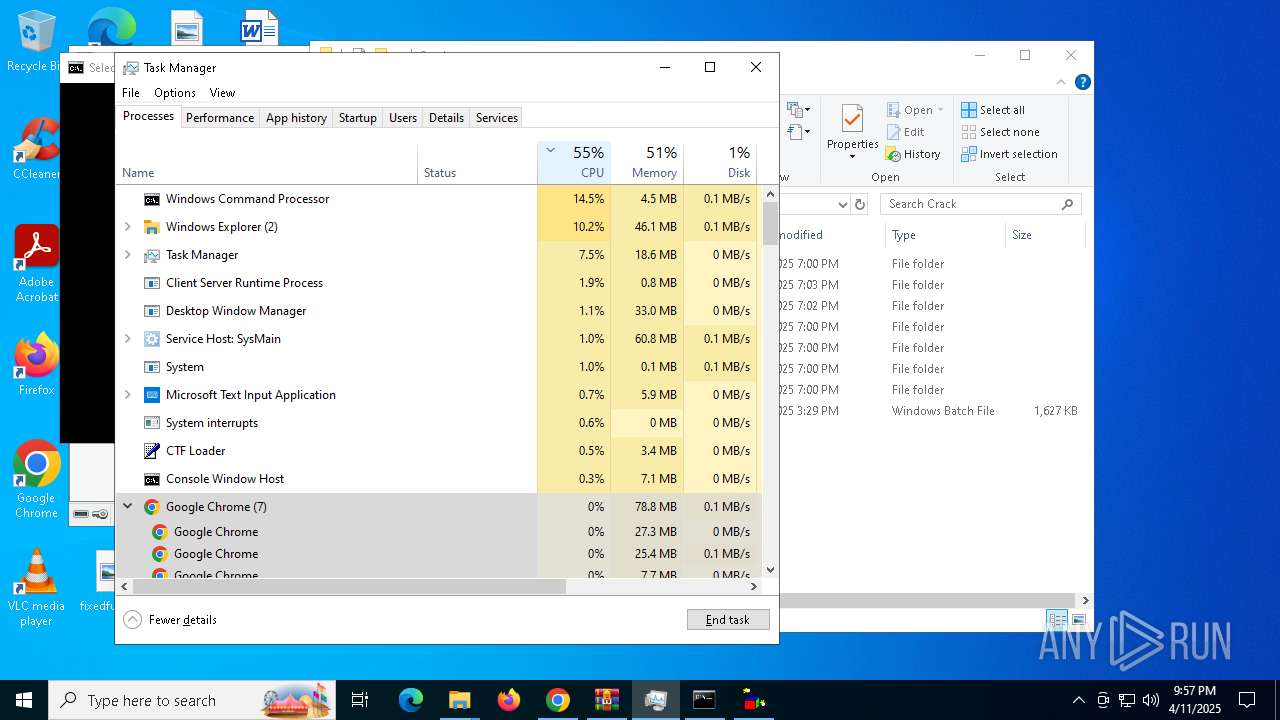Sort processes by Memory column
The height and width of the screenshot is (720, 1280).
647,163
